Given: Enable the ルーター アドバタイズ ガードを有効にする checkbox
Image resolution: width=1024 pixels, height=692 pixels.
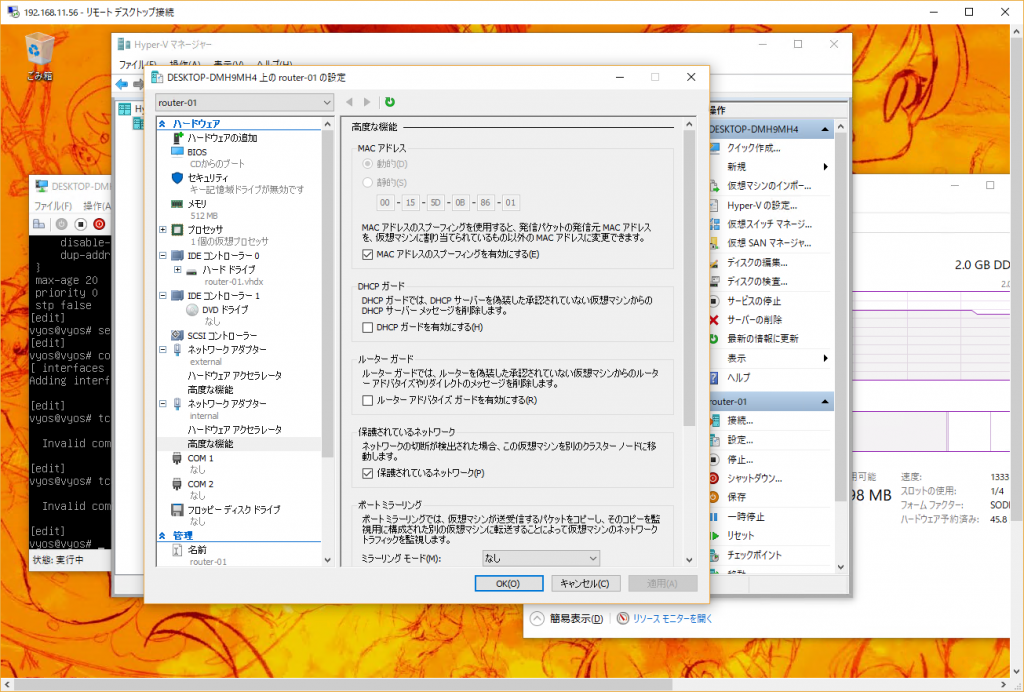Looking at the screenshot, I should tap(368, 400).
